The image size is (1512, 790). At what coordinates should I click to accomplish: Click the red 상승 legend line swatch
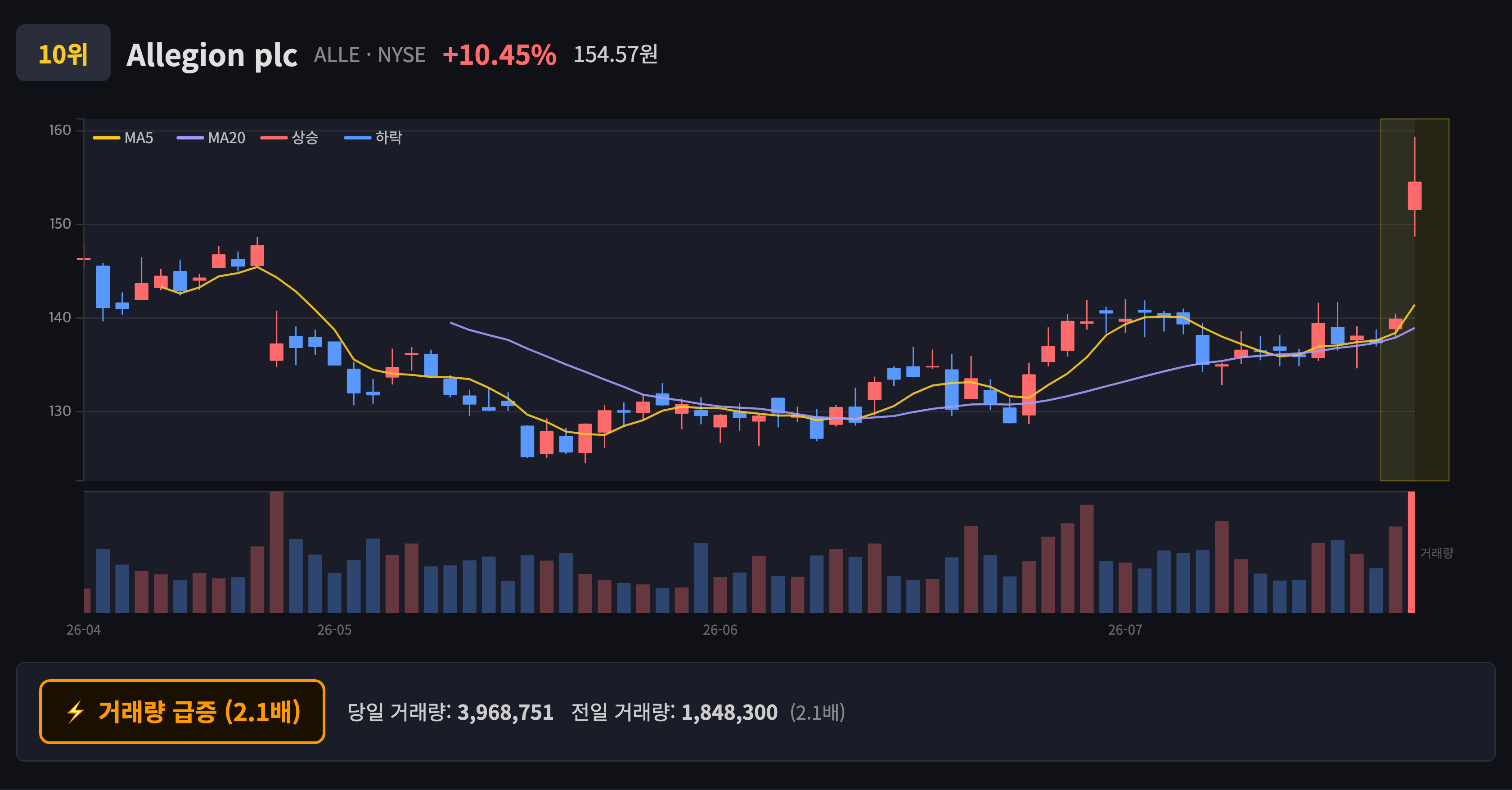pos(274,138)
